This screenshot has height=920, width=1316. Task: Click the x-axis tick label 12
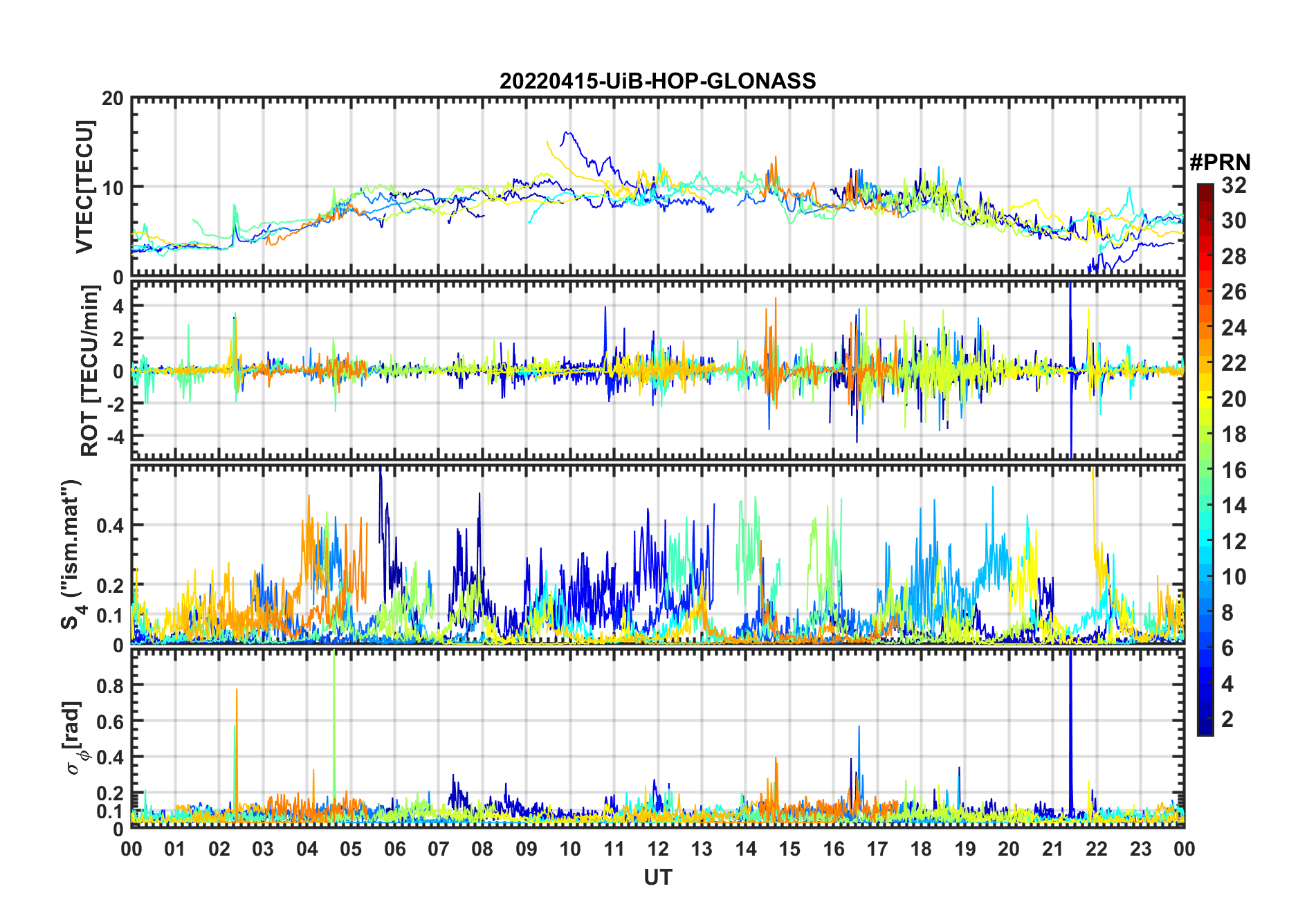click(657, 849)
